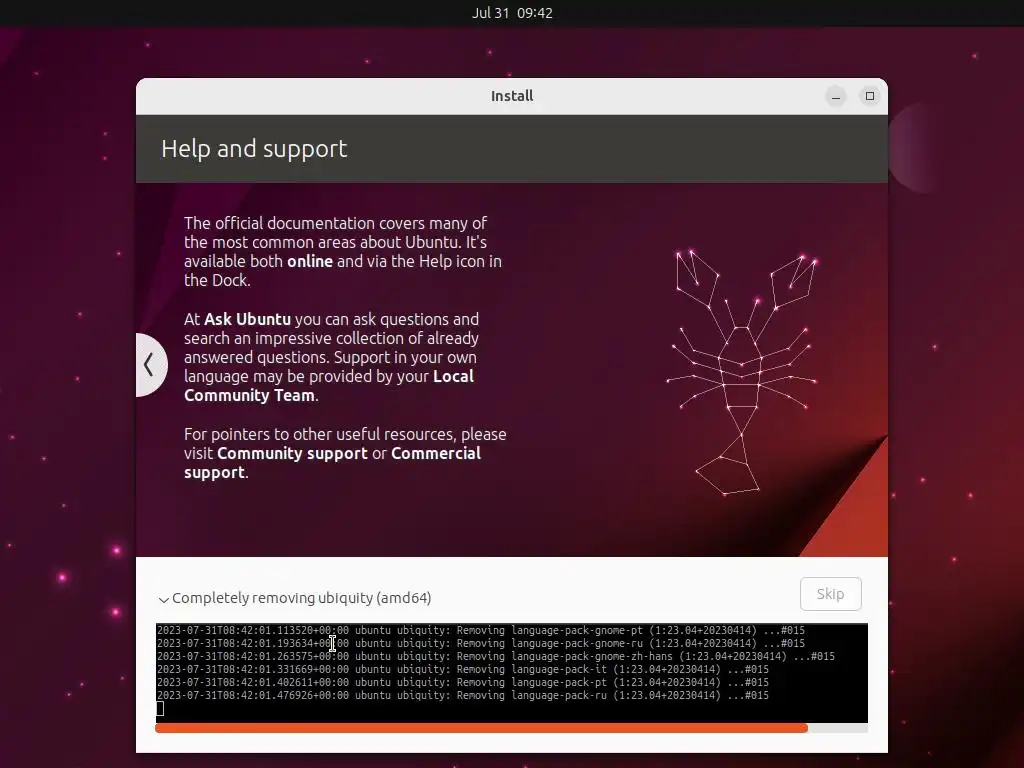The image size is (1024, 768).
Task: Click the Skip button
Action: coord(831,594)
